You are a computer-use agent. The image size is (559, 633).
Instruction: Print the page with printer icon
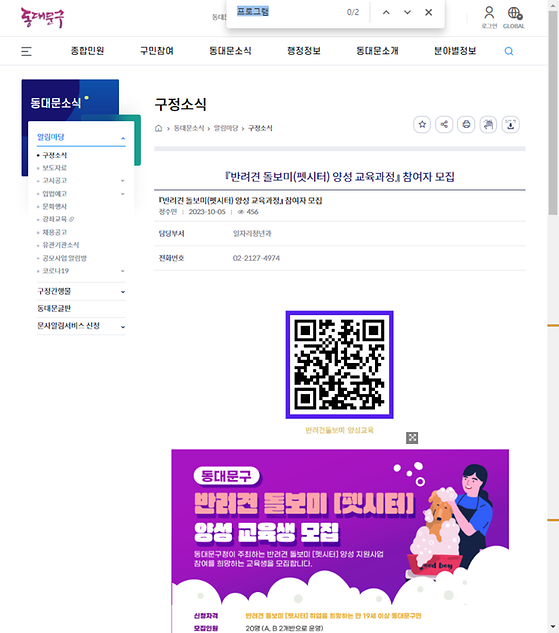click(x=466, y=124)
